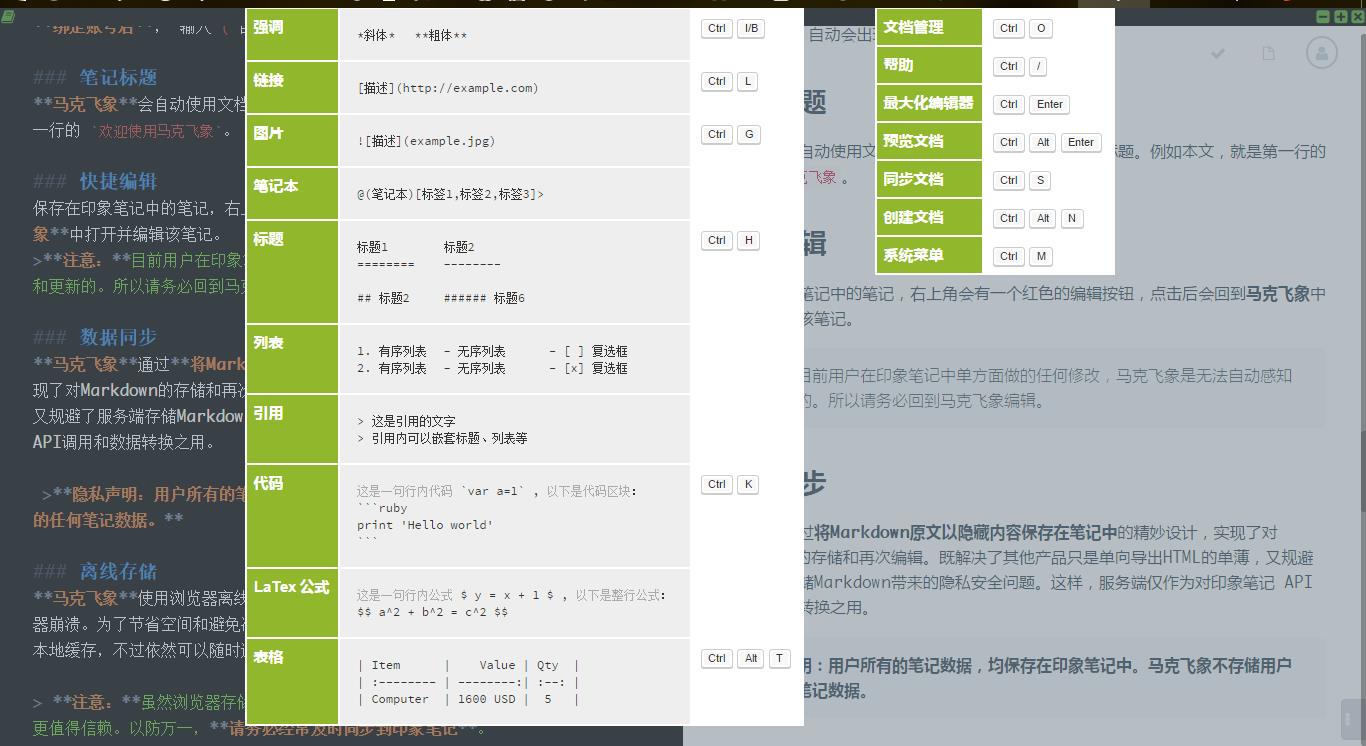Select the 表格 syntax label
Image resolution: width=1366 pixels, height=746 pixels.
point(268,658)
